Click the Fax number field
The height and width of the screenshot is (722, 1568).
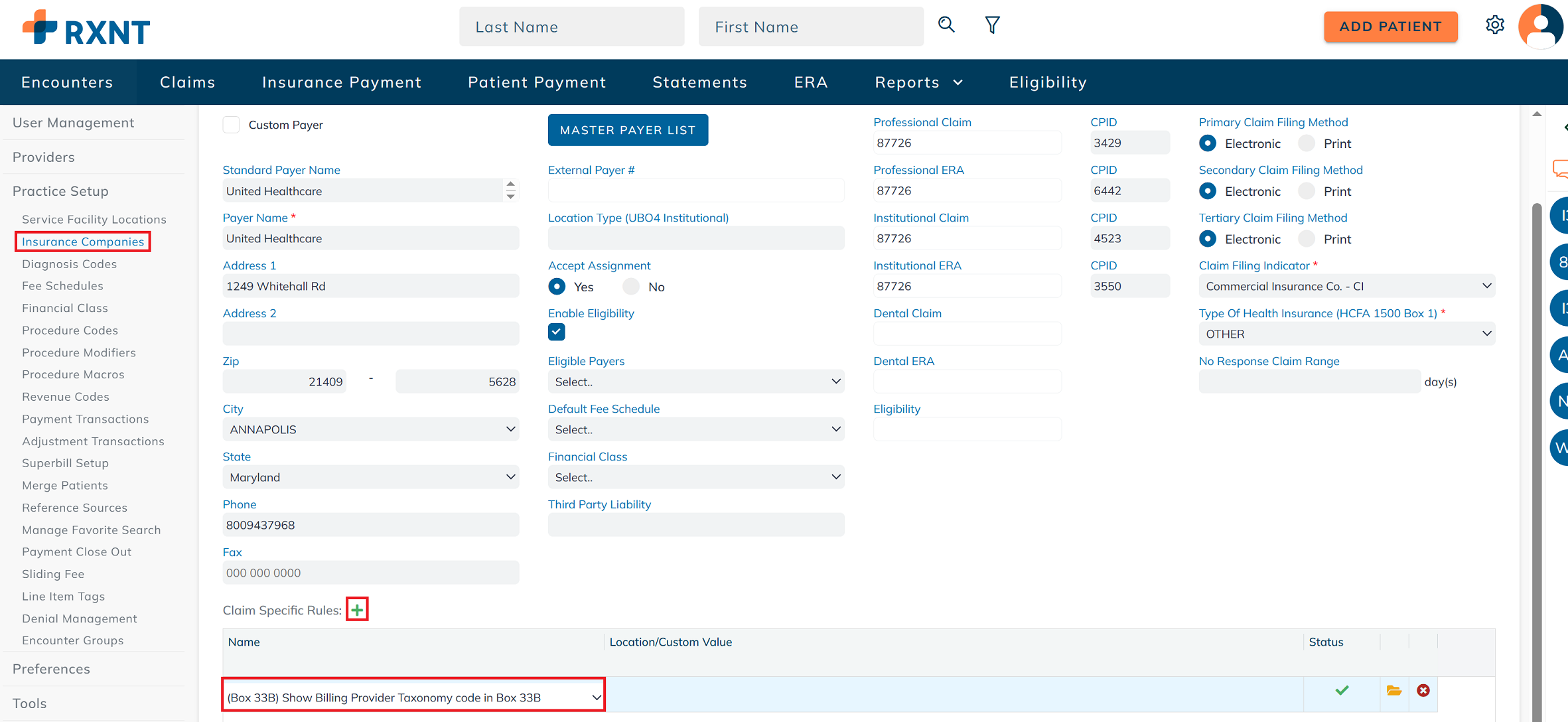(x=371, y=573)
